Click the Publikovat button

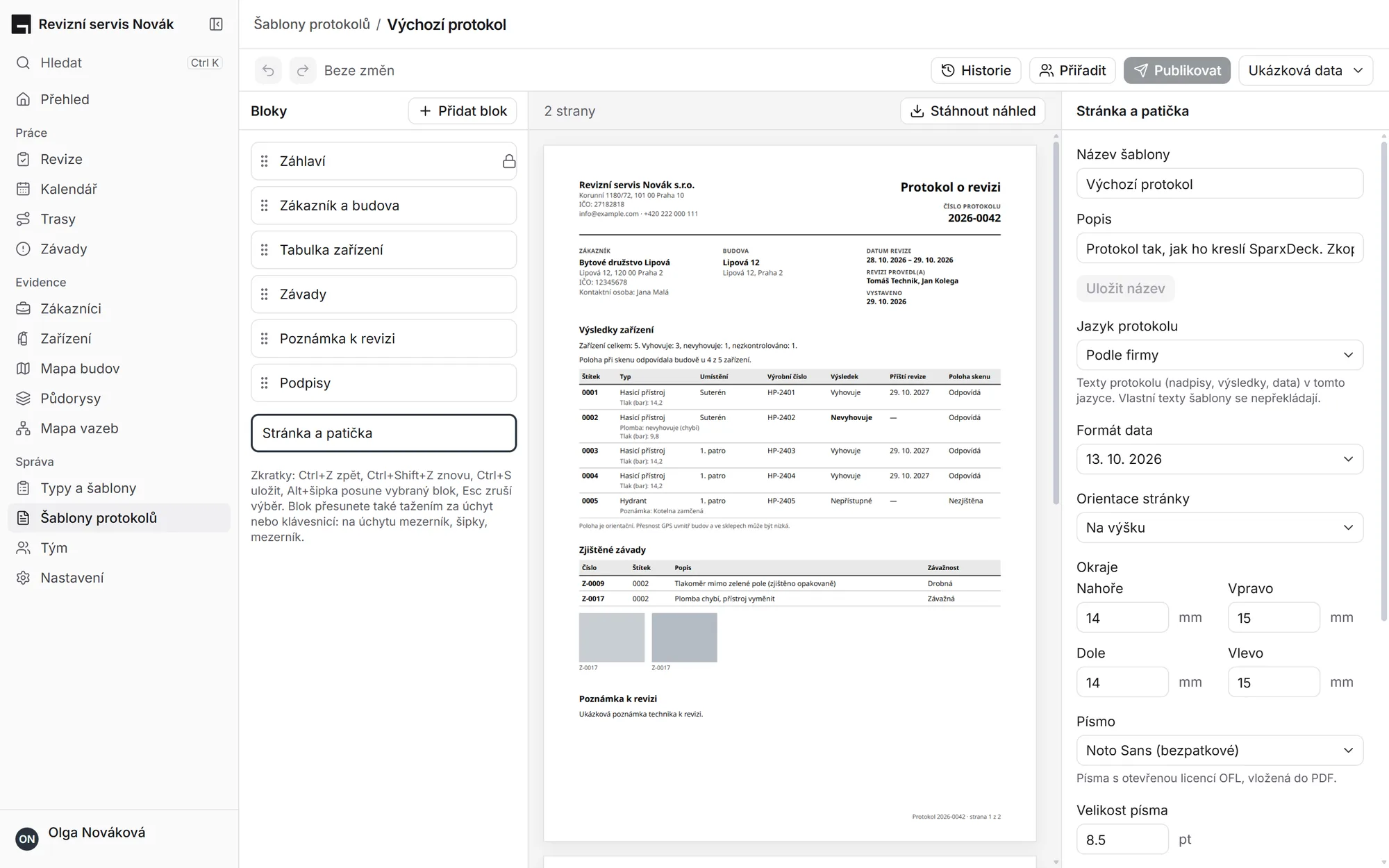point(1177,70)
